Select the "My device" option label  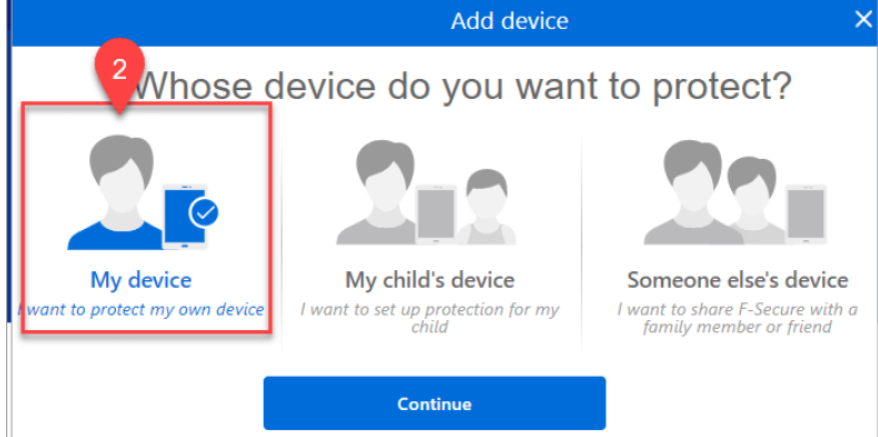[x=141, y=280]
